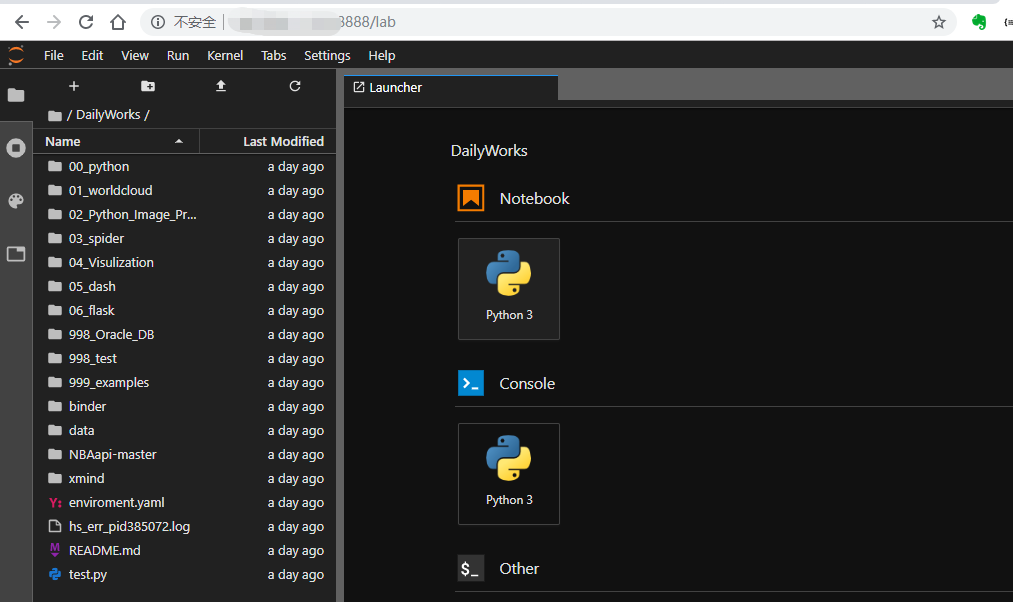This screenshot has height=602, width=1013.
Task: Open the Commands palette sidebar icon
Action: (16, 201)
